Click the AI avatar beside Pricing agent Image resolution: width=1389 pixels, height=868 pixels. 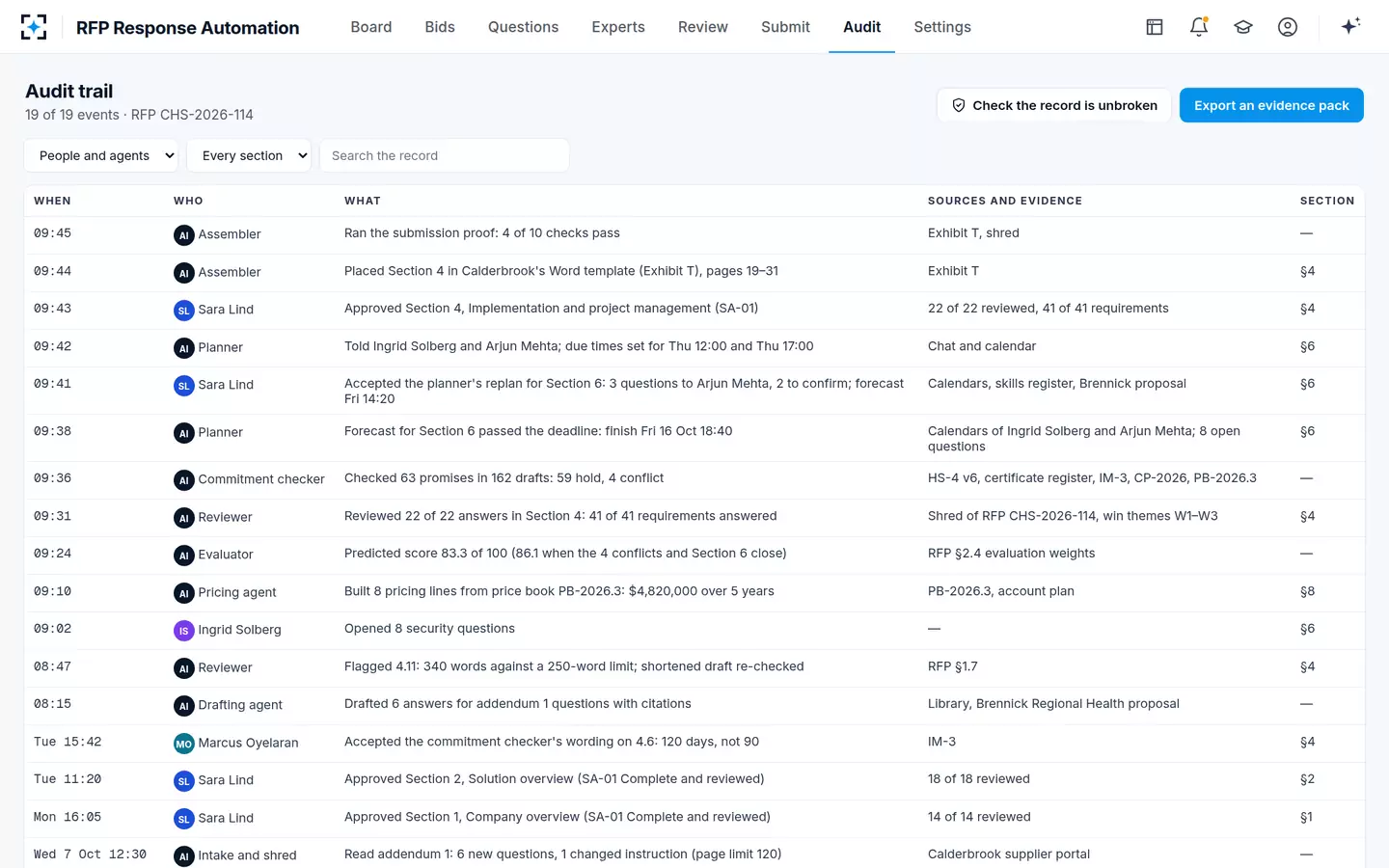tap(183, 592)
